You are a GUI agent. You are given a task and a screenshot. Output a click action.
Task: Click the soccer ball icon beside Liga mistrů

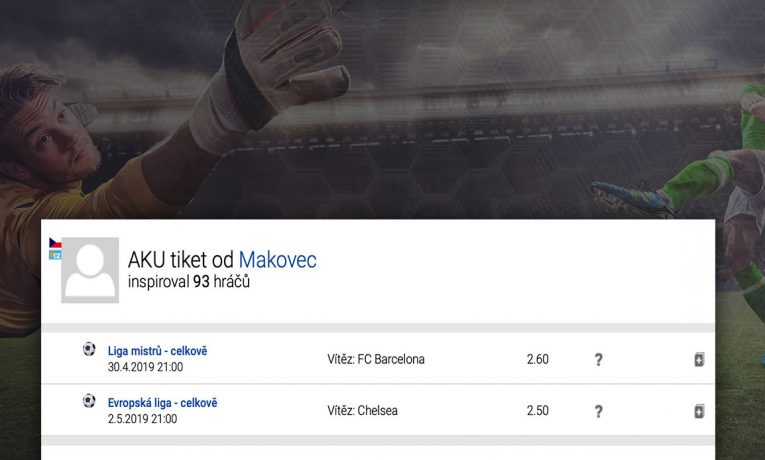coord(89,350)
